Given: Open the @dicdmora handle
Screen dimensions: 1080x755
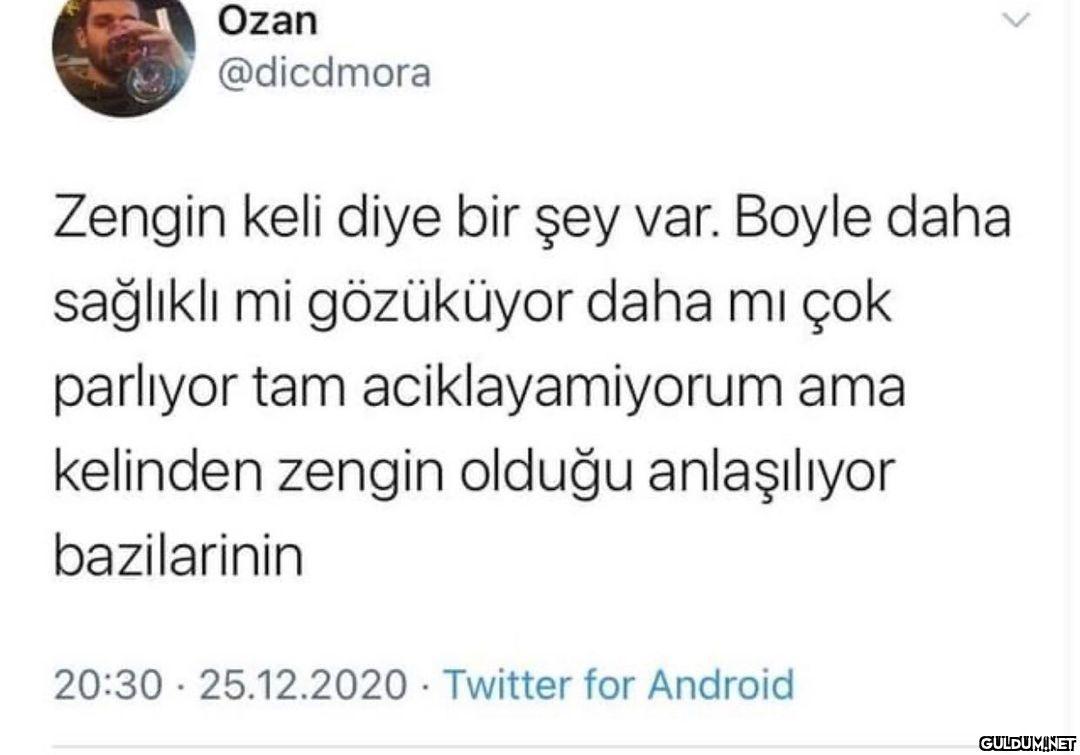Looking at the screenshot, I should 324,74.
